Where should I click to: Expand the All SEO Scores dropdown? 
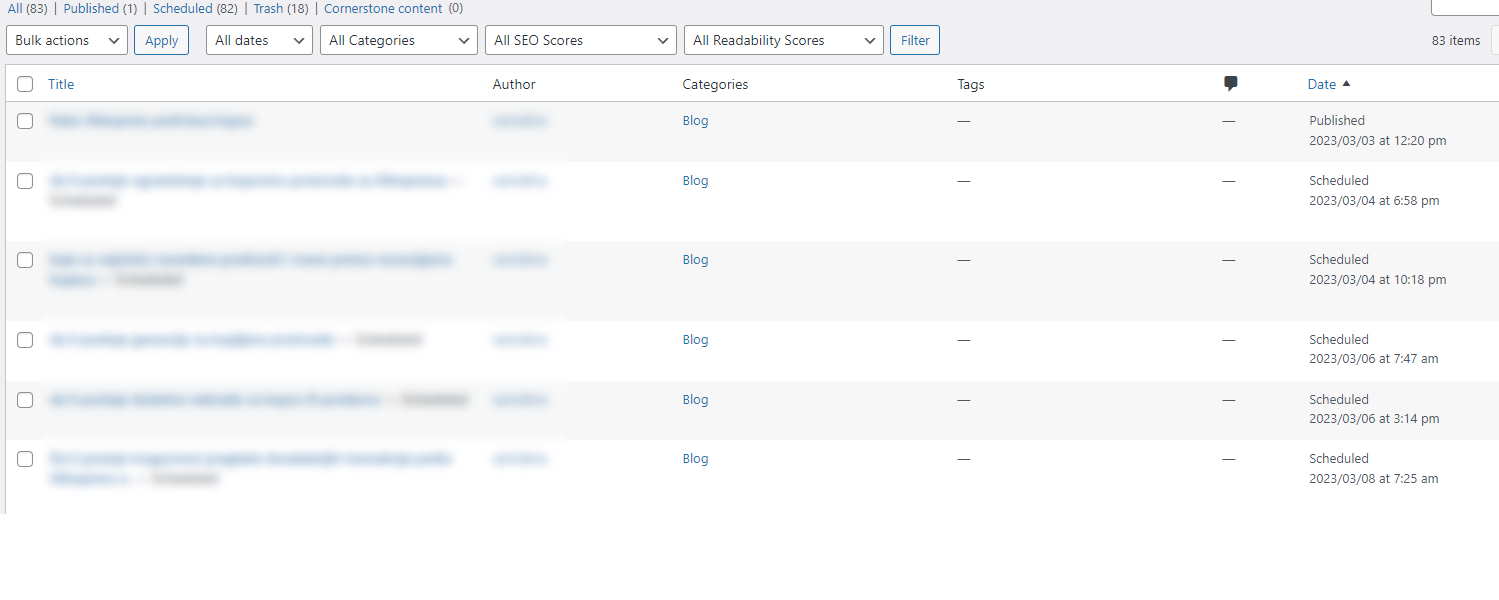click(580, 40)
